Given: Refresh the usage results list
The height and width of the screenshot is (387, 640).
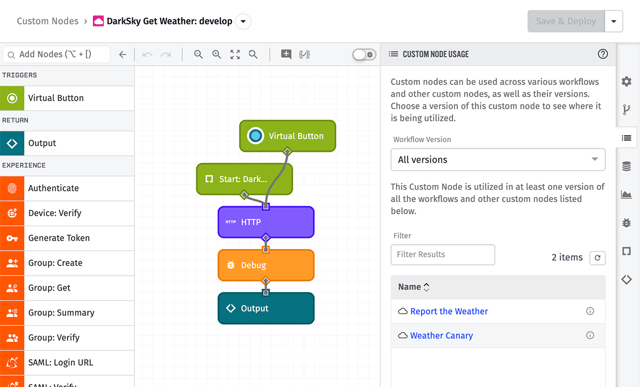Looking at the screenshot, I should pyautogui.click(x=597, y=258).
